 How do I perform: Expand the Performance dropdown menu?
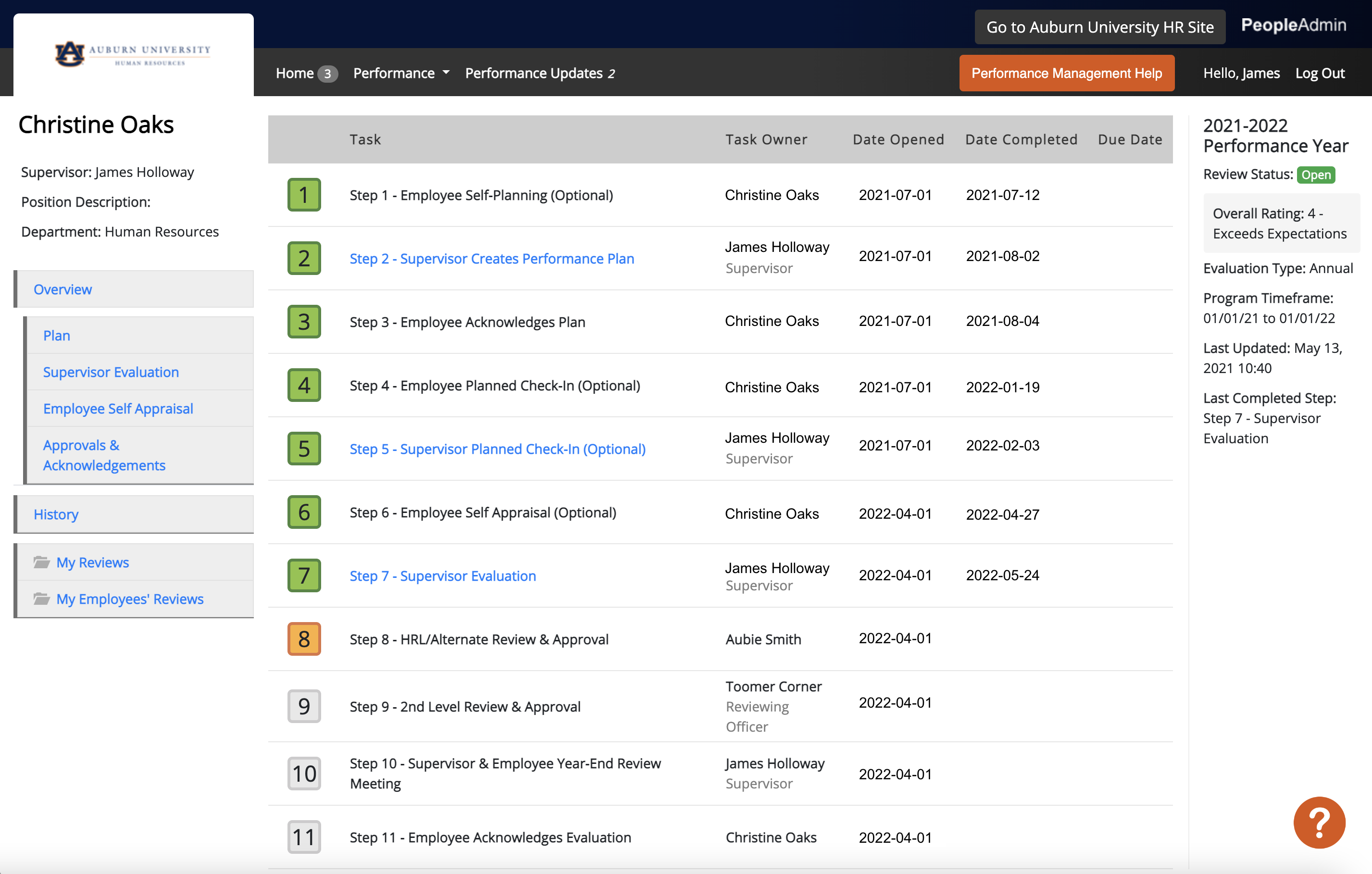point(401,73)
